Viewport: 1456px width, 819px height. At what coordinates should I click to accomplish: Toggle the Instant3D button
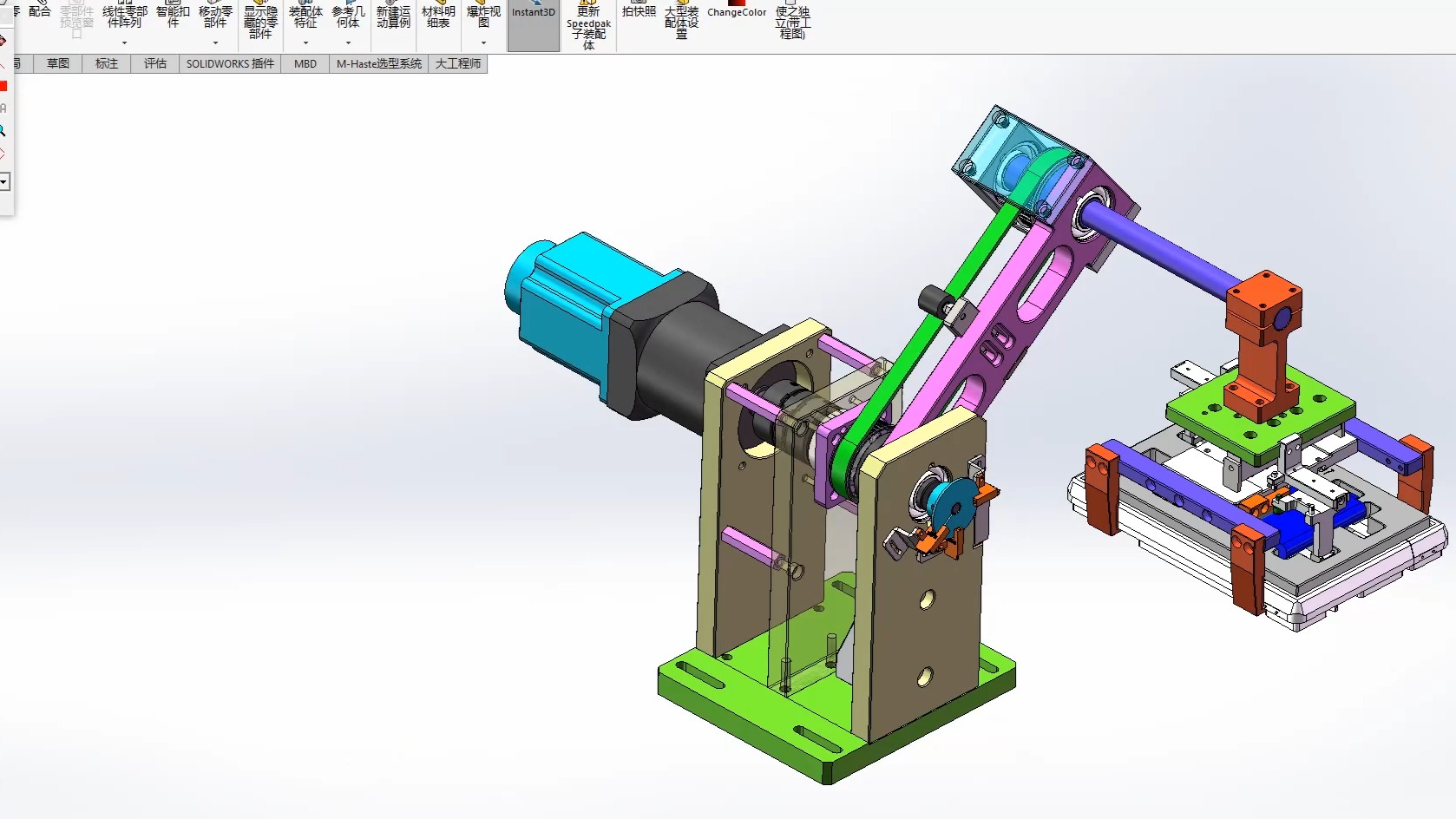point(533,24)
